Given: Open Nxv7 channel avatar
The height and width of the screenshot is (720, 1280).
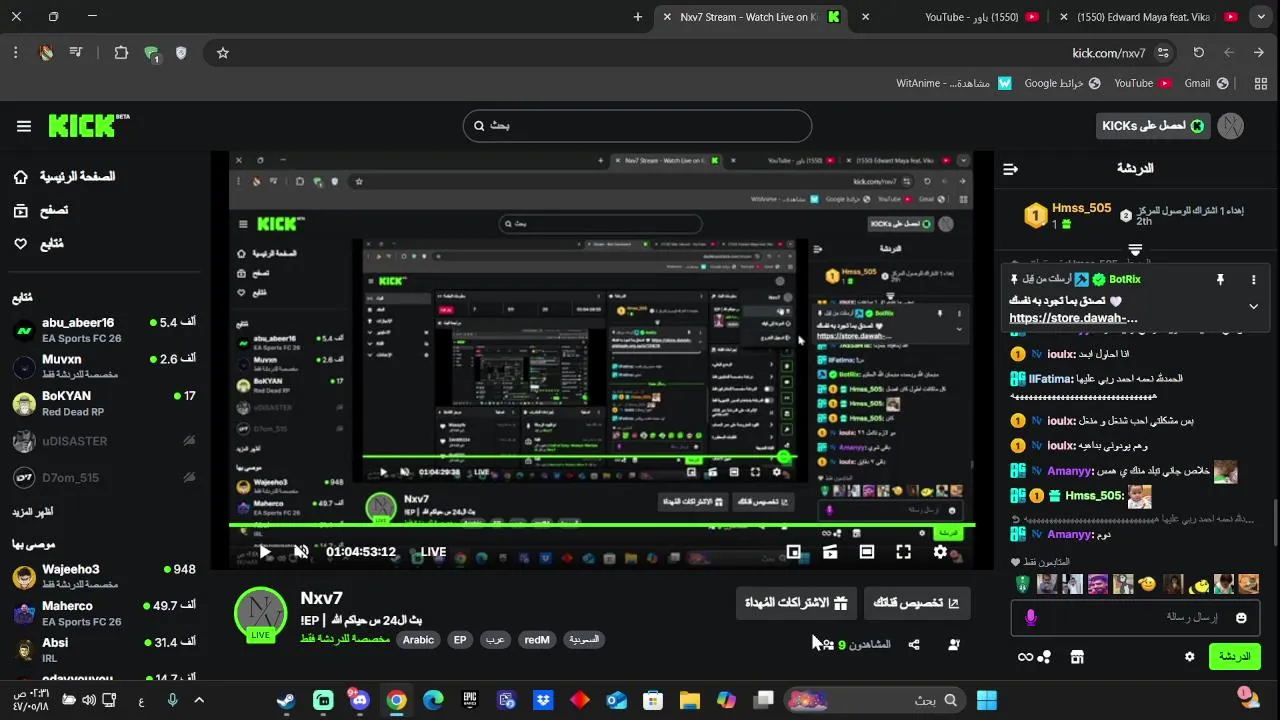Looking at the screenshot, I should point(261,613).
